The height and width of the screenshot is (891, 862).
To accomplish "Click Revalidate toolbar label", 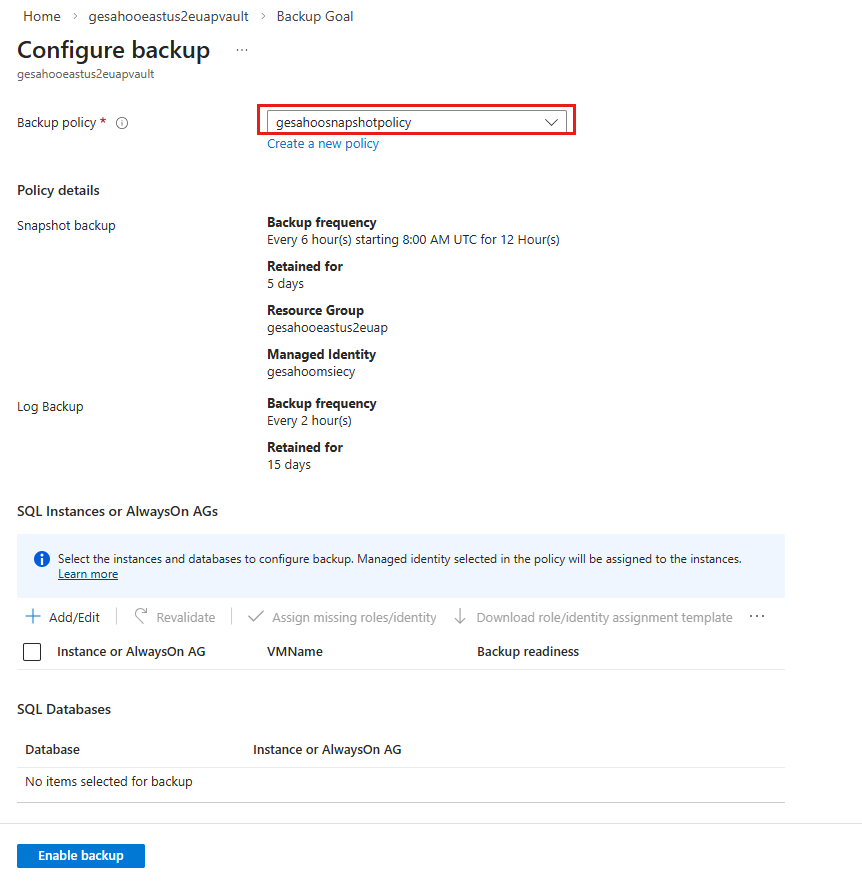I will 186,618.
